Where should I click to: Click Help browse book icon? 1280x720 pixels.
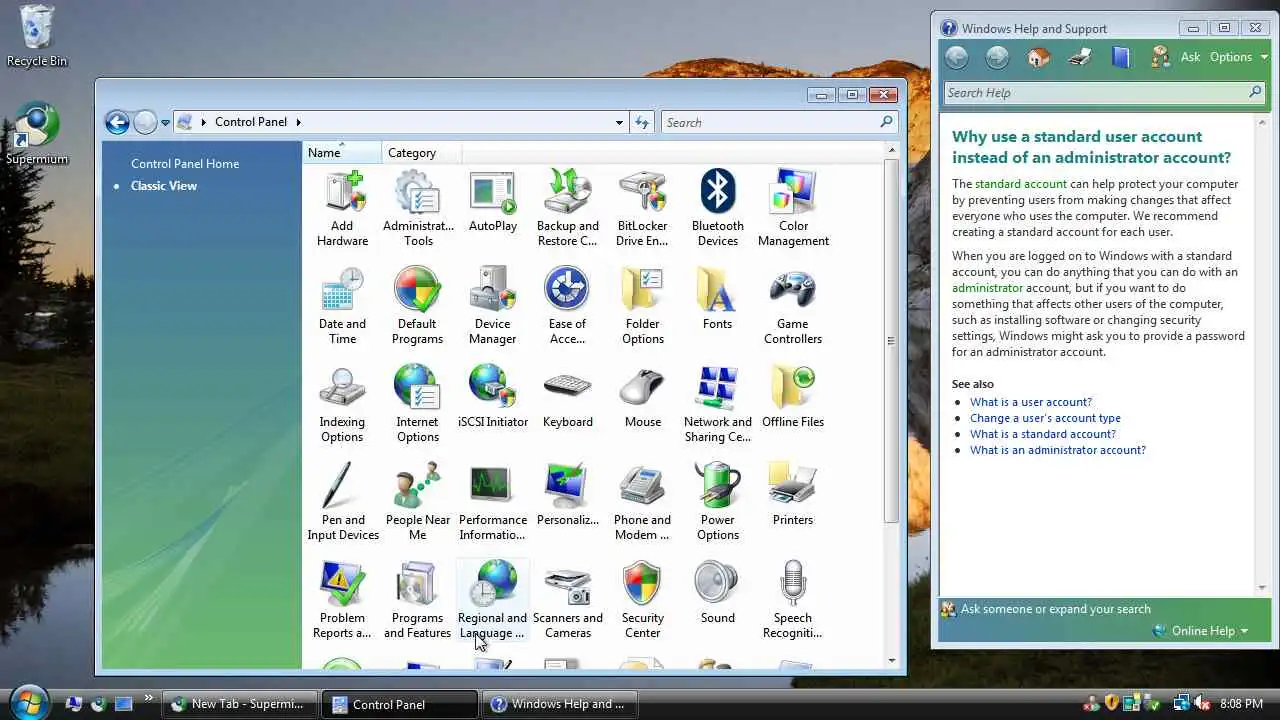click(1121, 57)
